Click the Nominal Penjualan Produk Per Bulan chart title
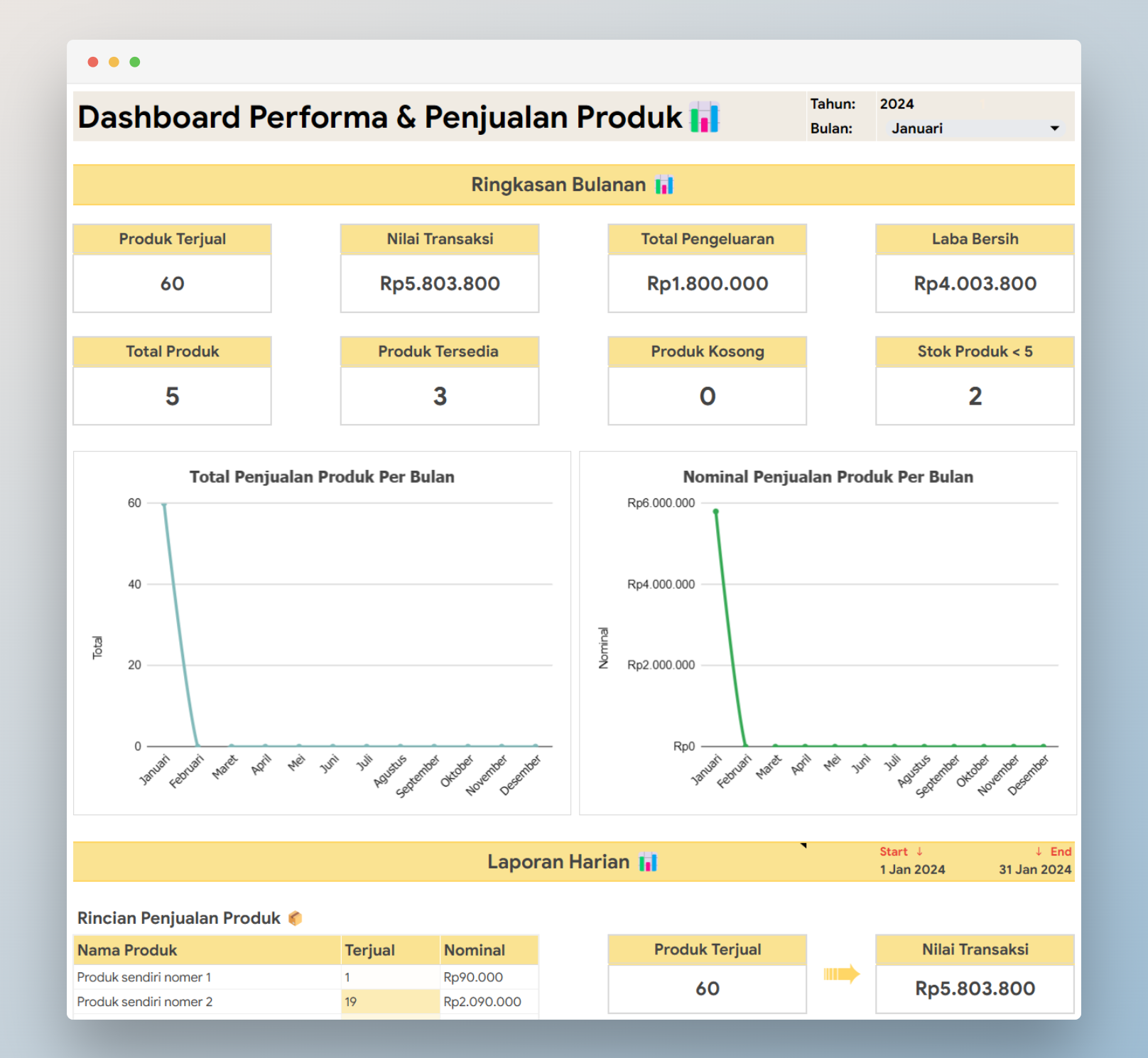The height and width of the screenshot is (1058, 1148). (828, 477)
